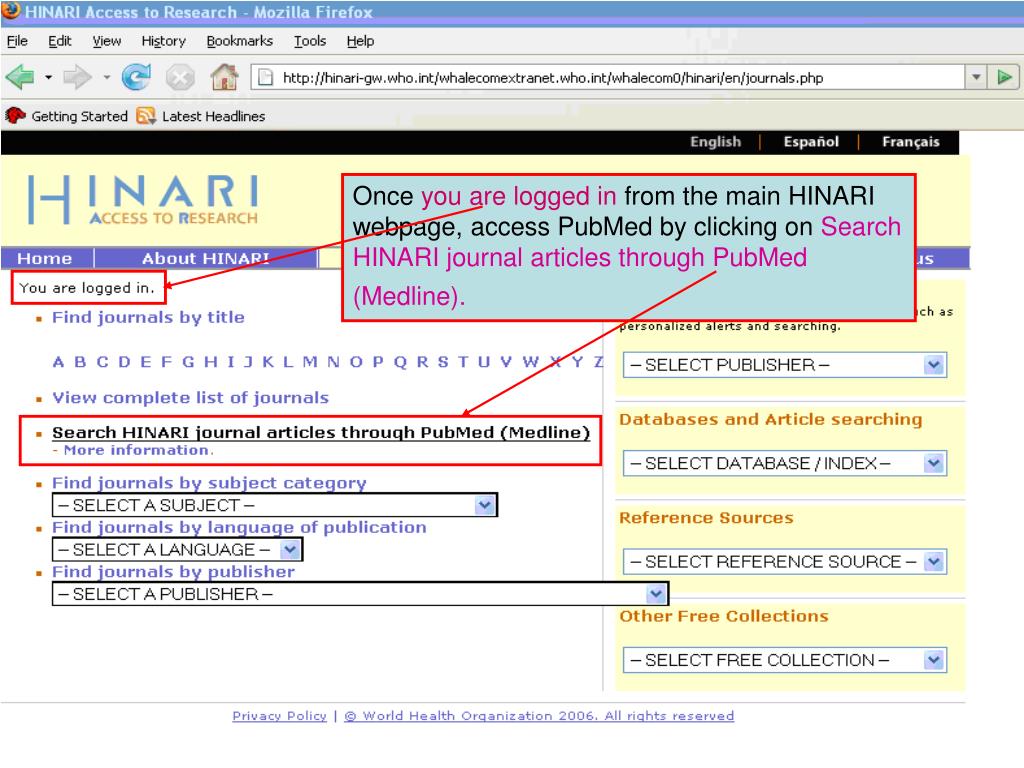Switch the language to Español
Screen dimensions: 1024x768
(811, 142)
